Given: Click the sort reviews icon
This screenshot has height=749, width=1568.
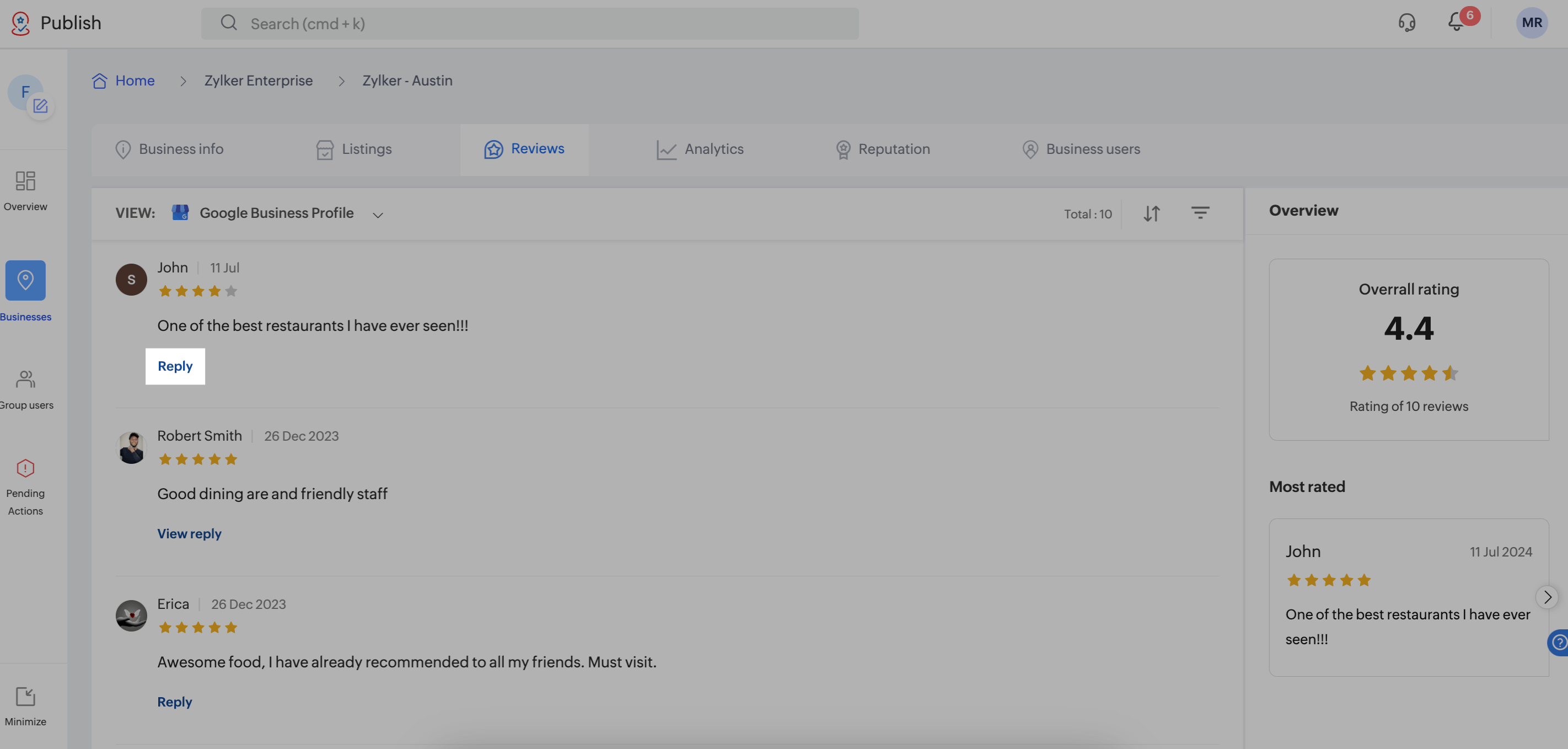Looking at the screenshot, I should (x=1151, y=214).
